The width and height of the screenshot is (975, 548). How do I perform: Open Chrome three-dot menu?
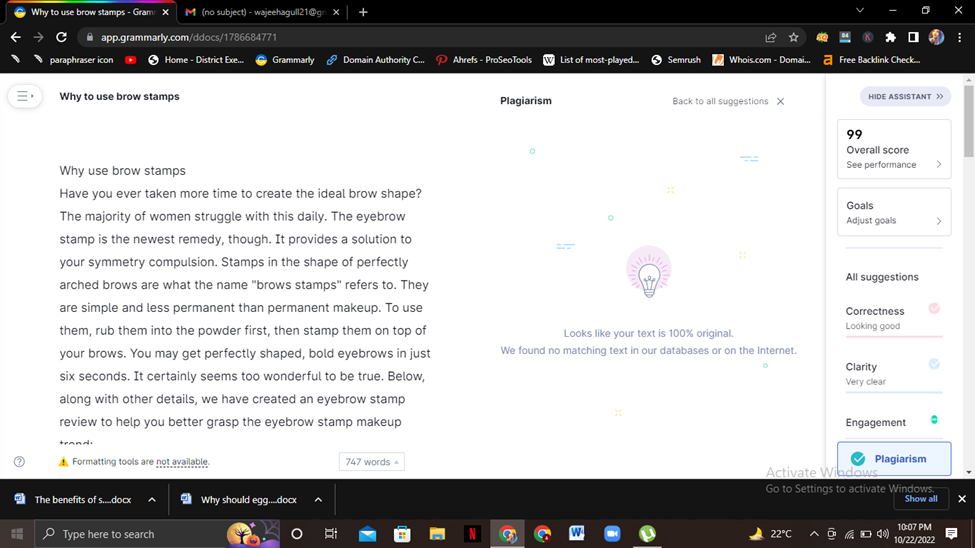[x=959, y=37]
